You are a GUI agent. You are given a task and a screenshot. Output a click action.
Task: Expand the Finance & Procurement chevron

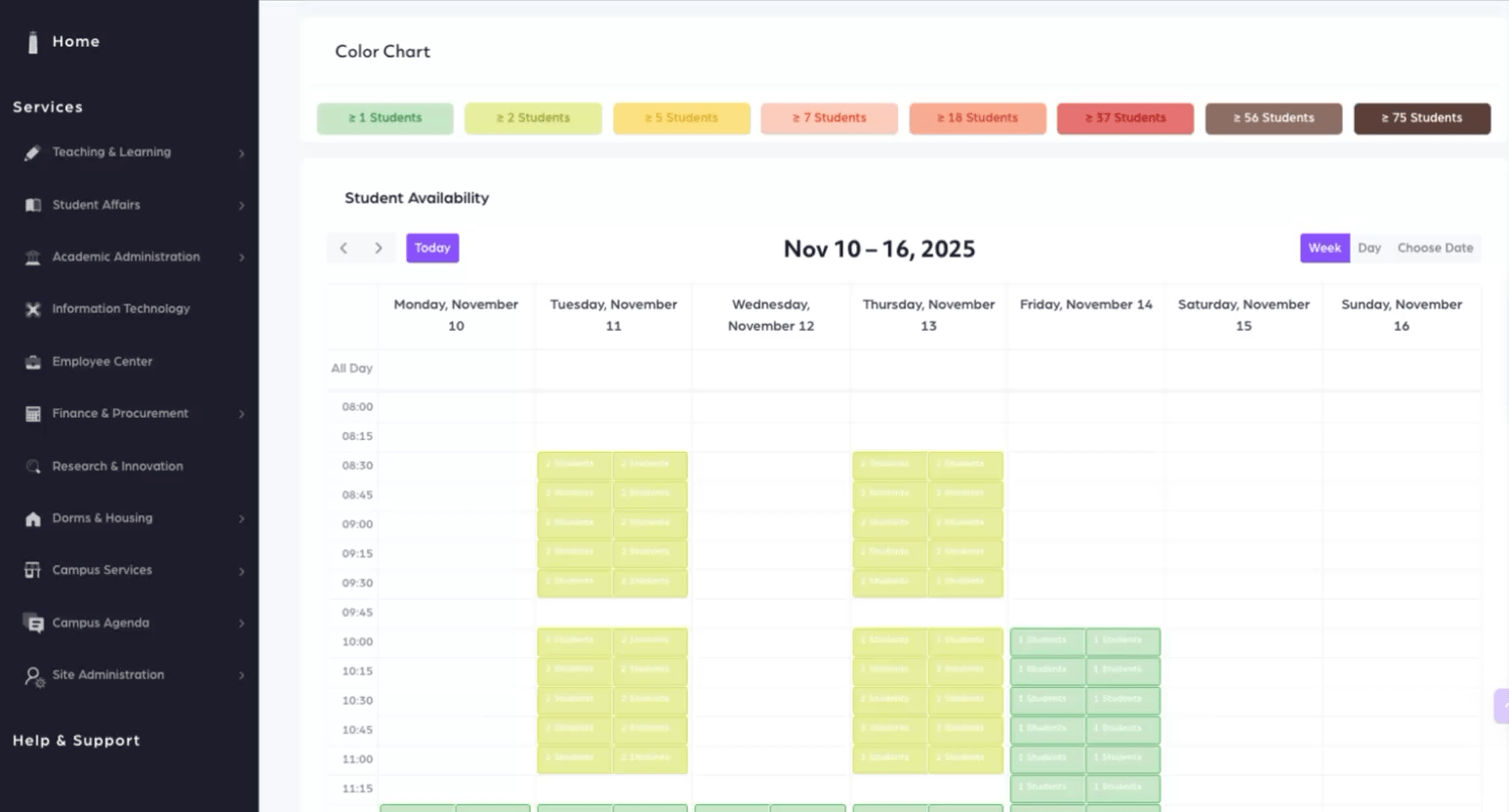[x=241, y=415]
